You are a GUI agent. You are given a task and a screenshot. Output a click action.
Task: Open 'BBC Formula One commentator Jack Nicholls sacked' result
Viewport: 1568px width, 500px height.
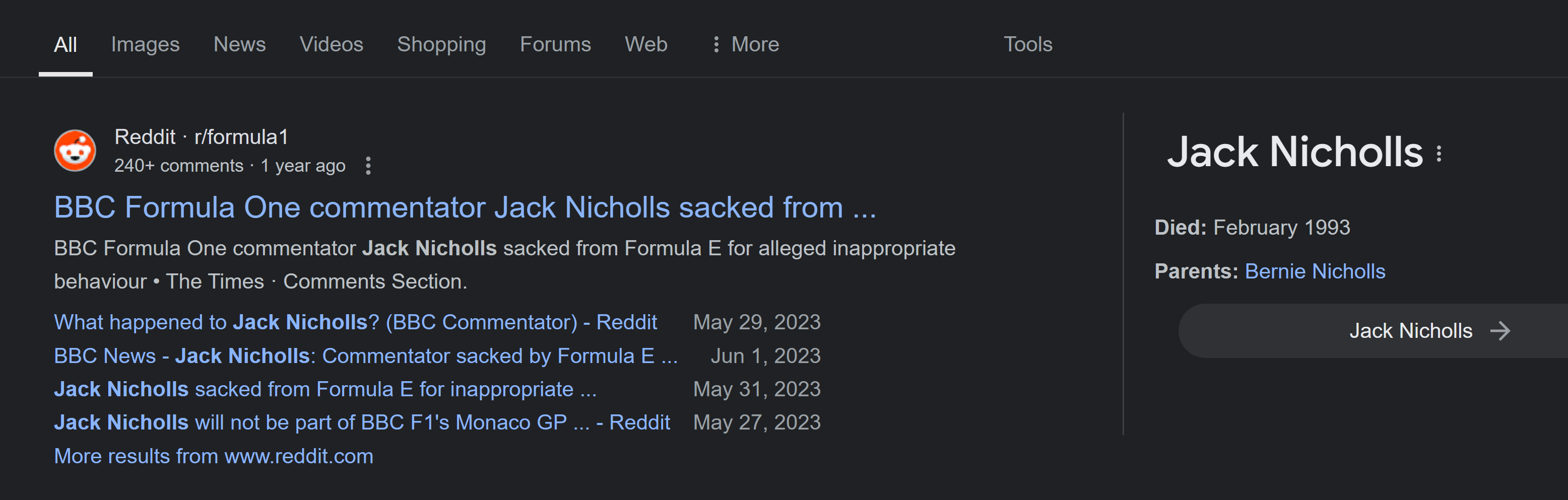(465, 207)
